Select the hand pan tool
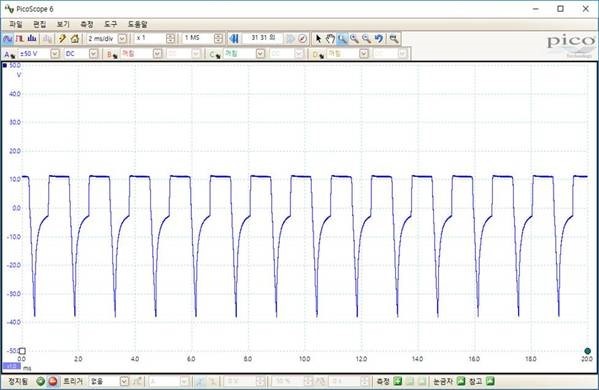 [x=330, y=39]
